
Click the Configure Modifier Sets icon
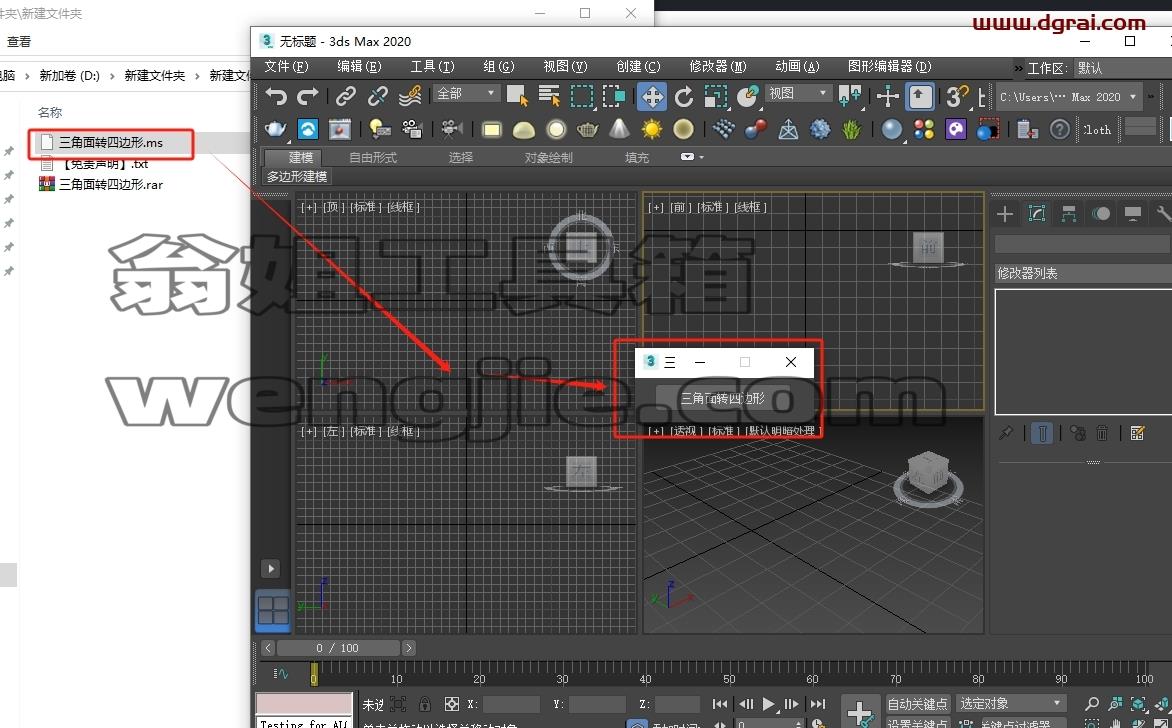[1138, 433]
